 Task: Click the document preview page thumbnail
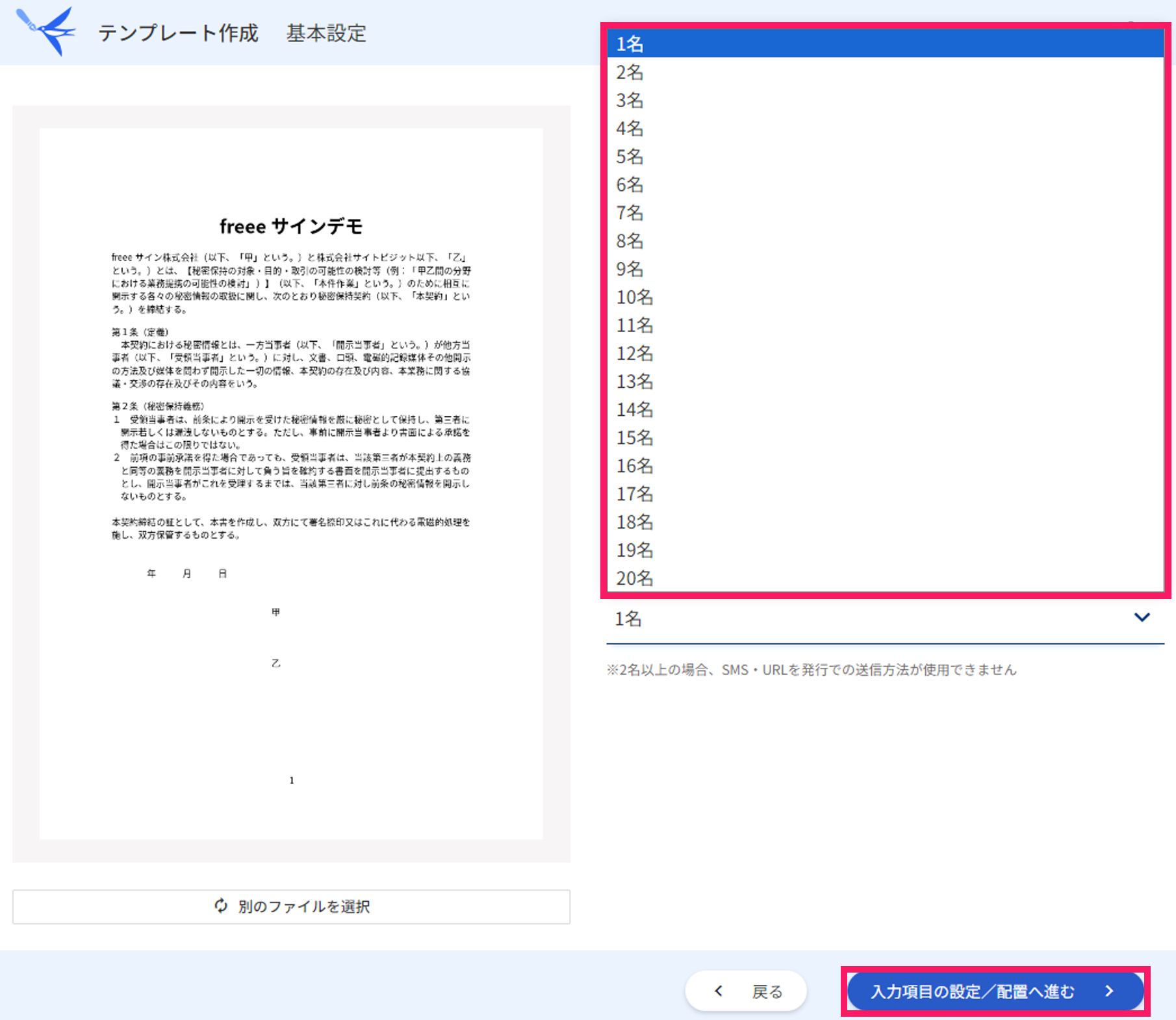coord(291,483)
